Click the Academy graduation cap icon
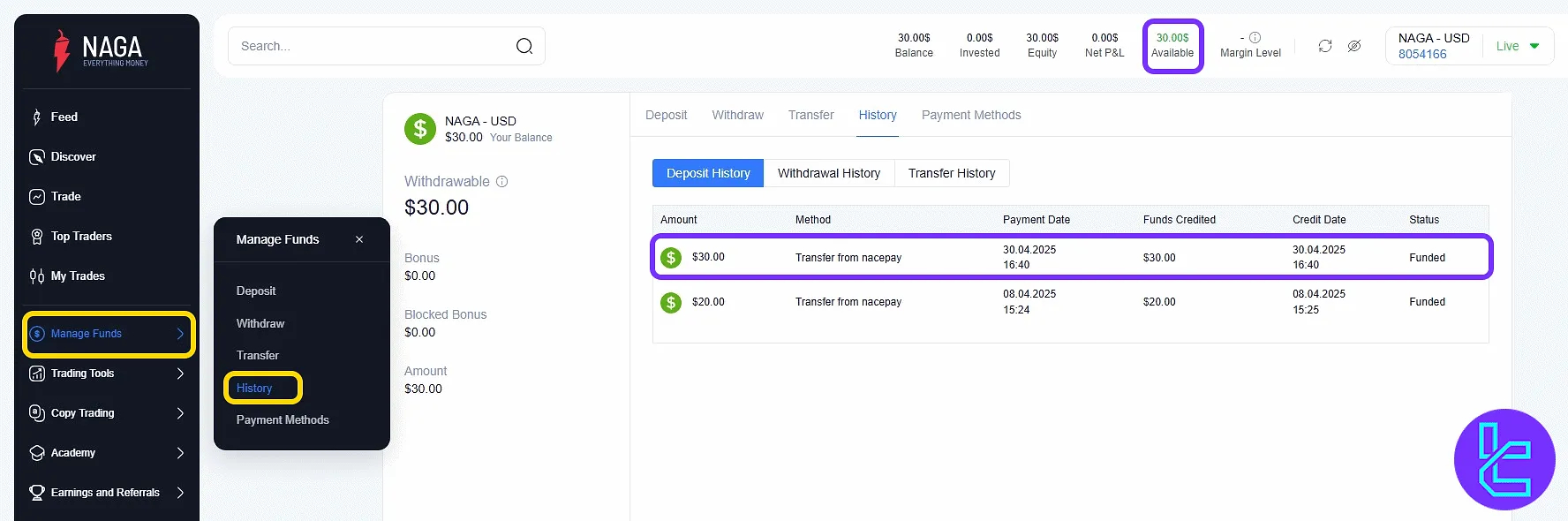 pyautogui.click(x=37, y=453)
